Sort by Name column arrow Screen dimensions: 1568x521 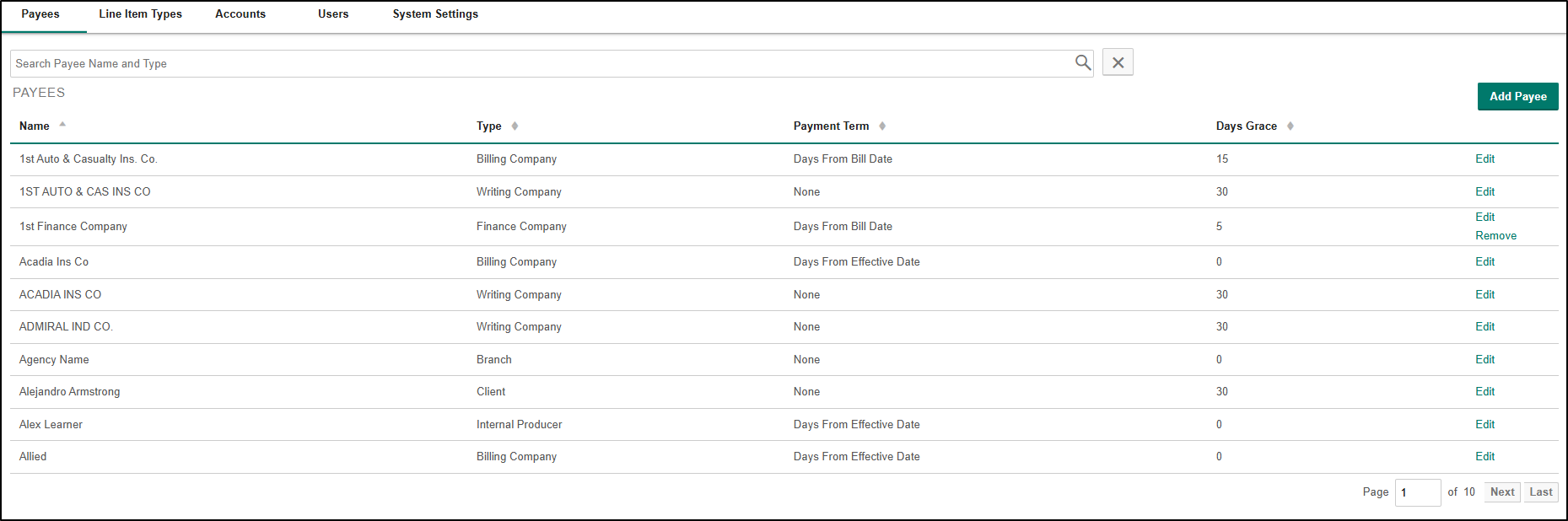tap(62, 125)
